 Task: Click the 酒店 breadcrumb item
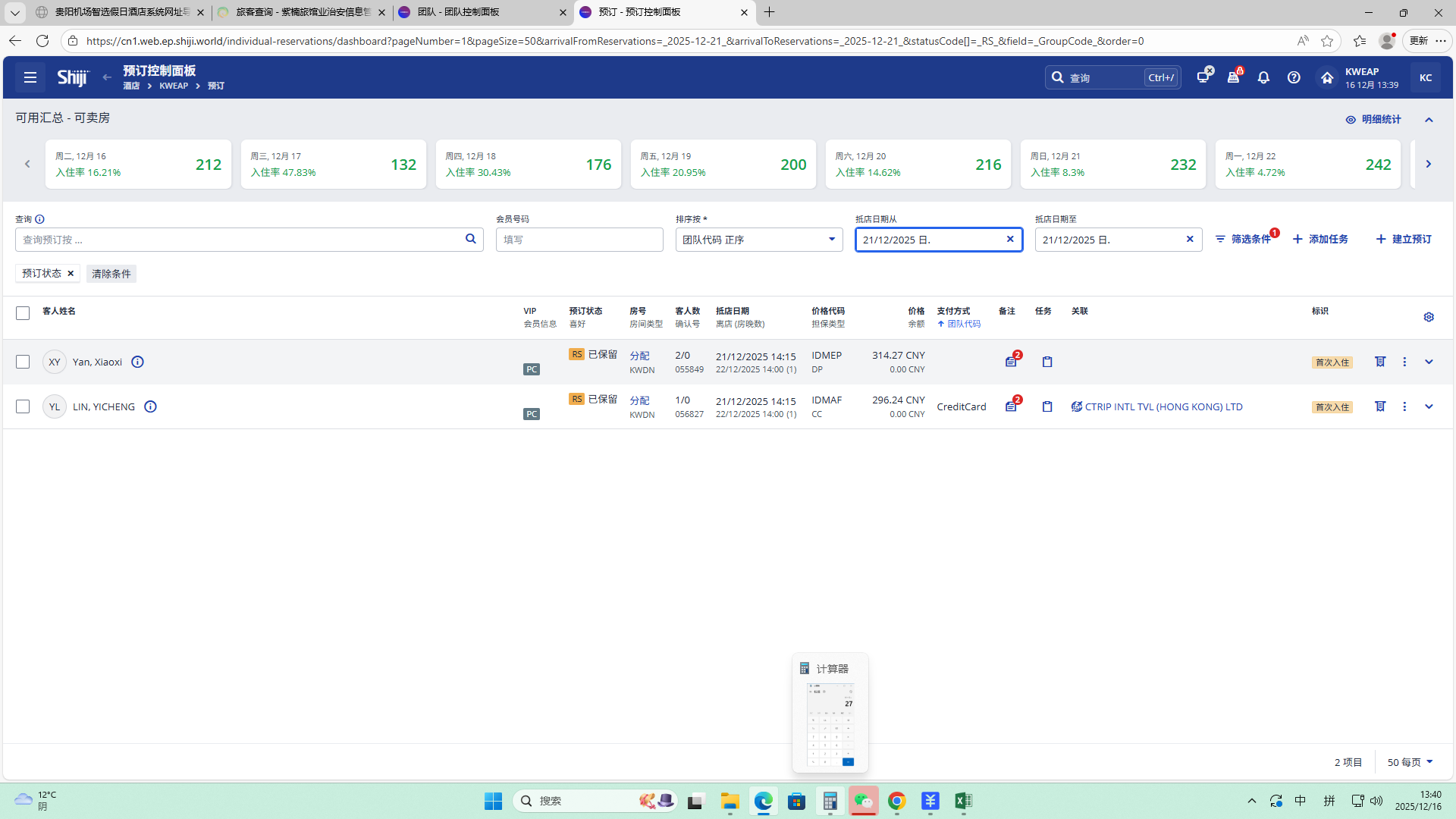pyautogui.click(x=131, y=86)
